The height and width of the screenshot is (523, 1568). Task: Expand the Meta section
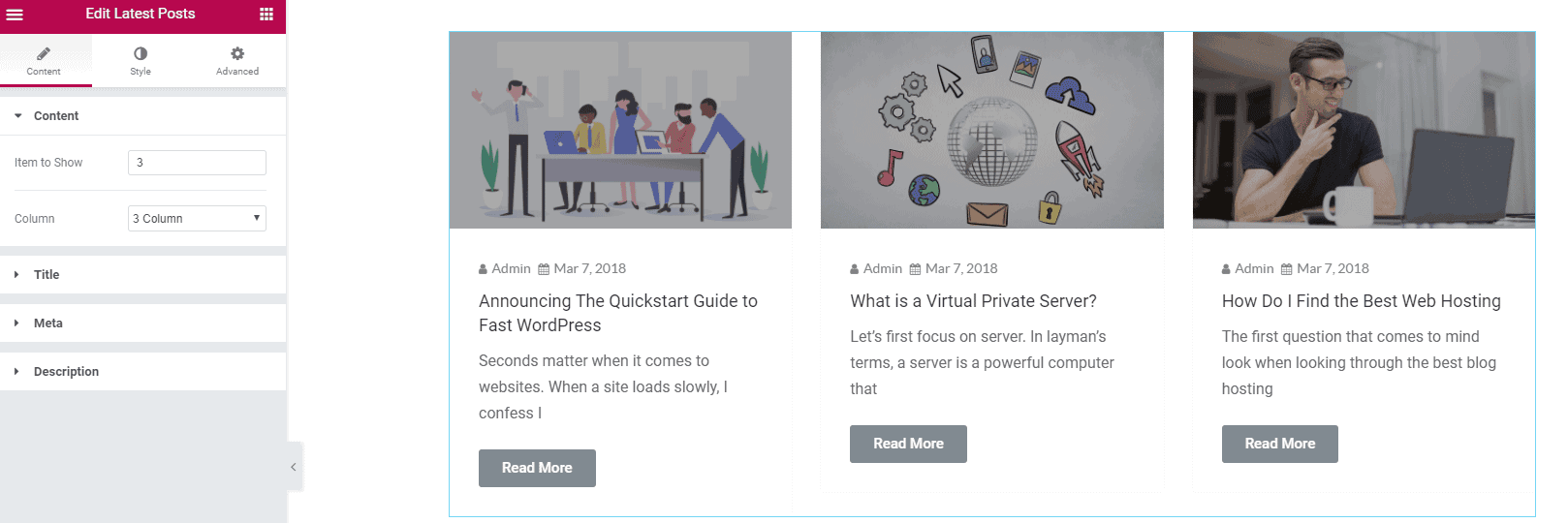click(48, 323)
